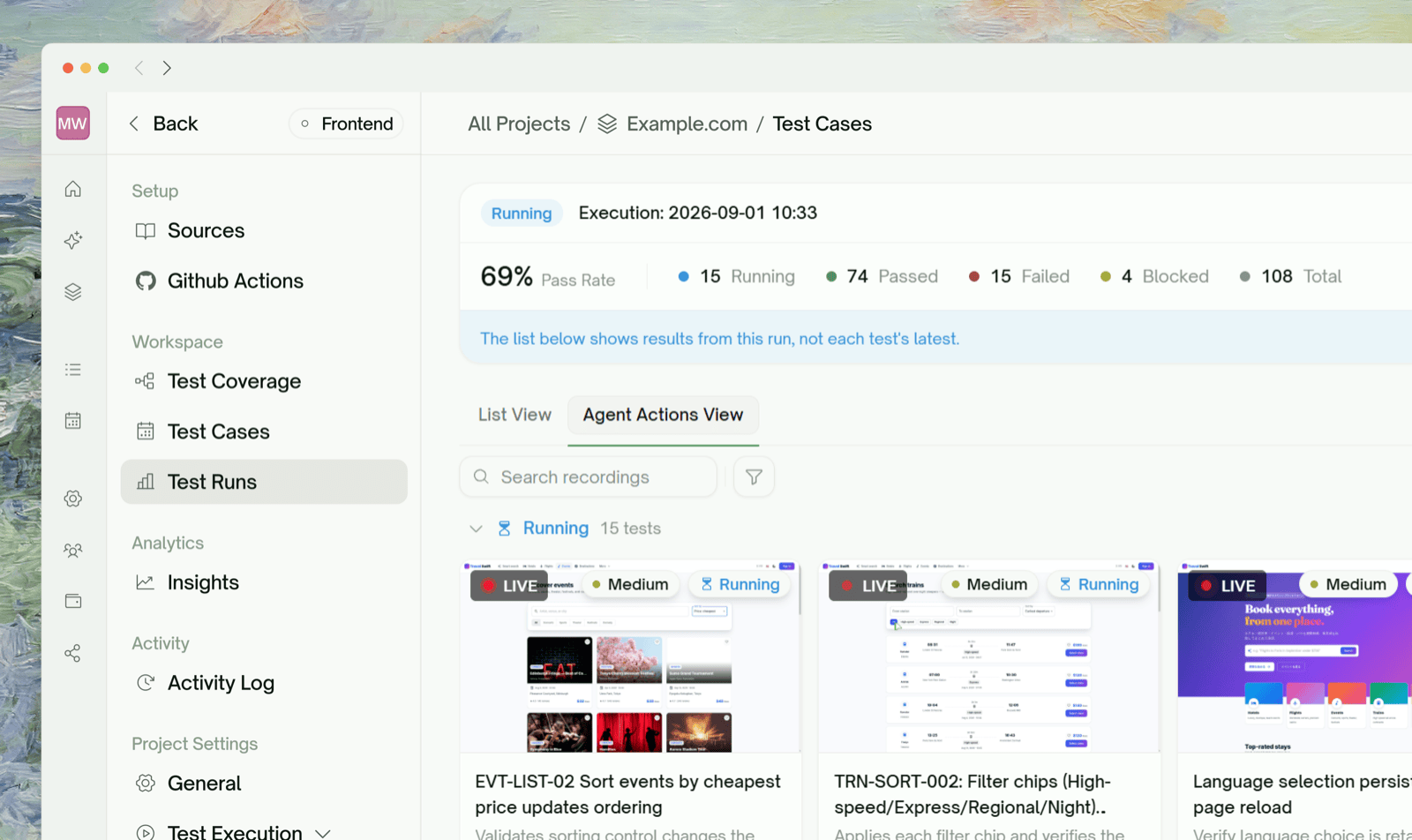
Task: Select the stacked layers icon in left rail
Action: (x=73, y=292)
